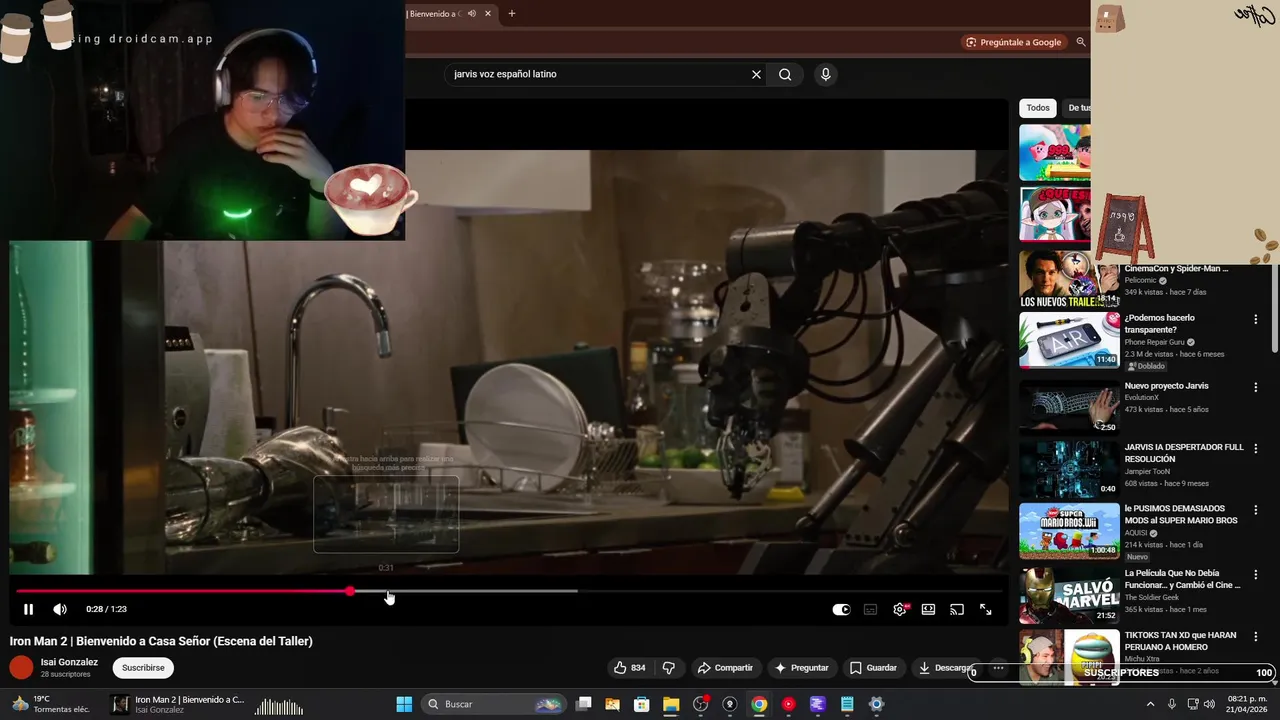This screenshot has height=720, width=1280.
Task: Click the system tray microphone icon
Action: point(1172,704)
